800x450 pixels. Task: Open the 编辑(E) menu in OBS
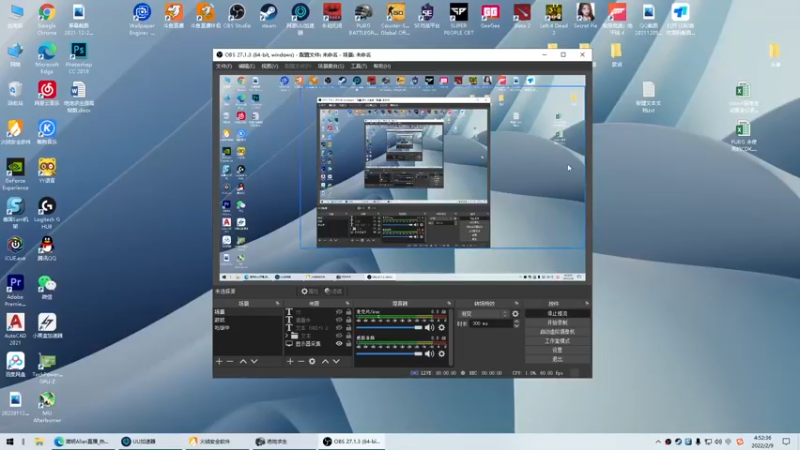pyautogui.click(x=246, y=66)
